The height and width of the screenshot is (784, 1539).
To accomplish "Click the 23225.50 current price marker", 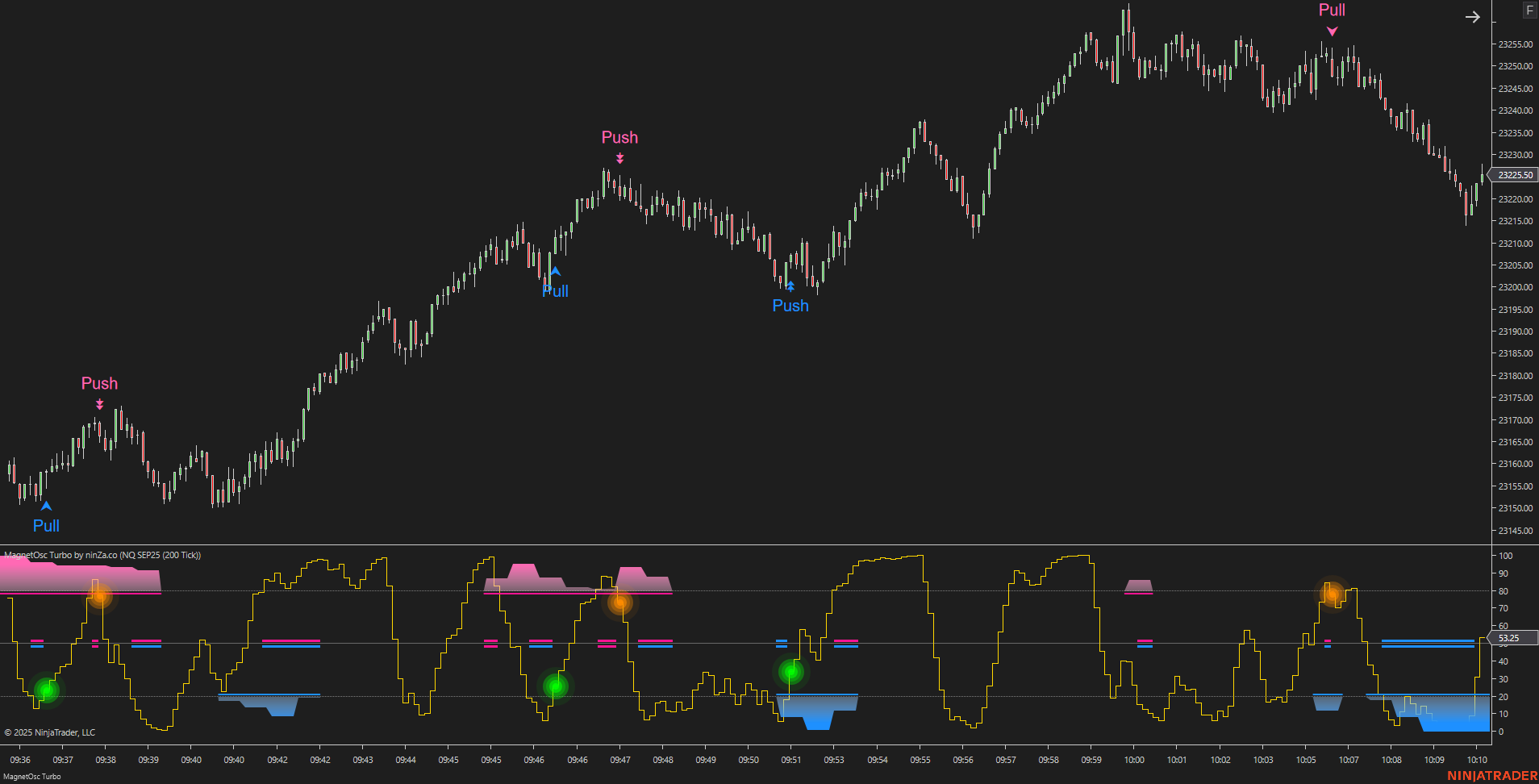I will click(x=1514, y=174).
